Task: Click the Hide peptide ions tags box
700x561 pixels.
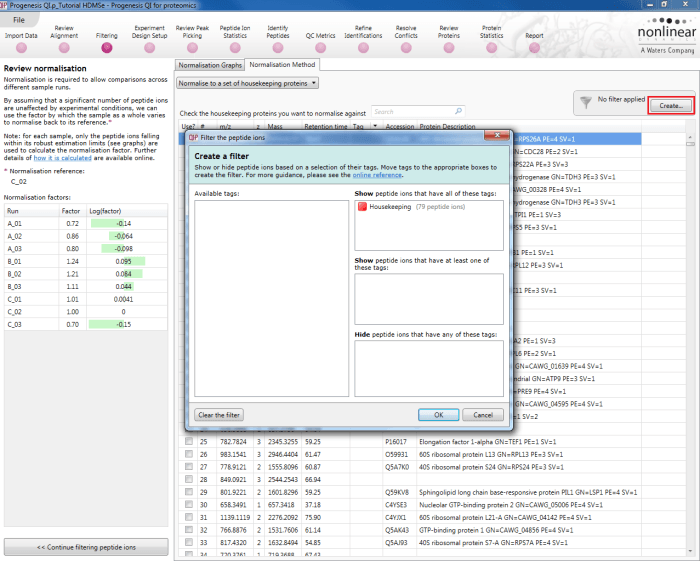Action: coord(429,368)
